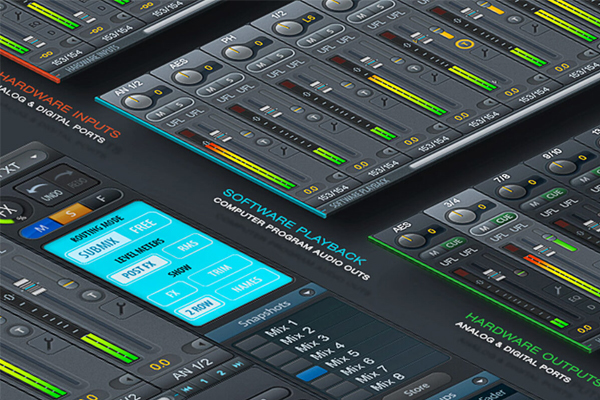
Task: Click the skip-forward icon right of the 2 tab
Action: [237, 364]
